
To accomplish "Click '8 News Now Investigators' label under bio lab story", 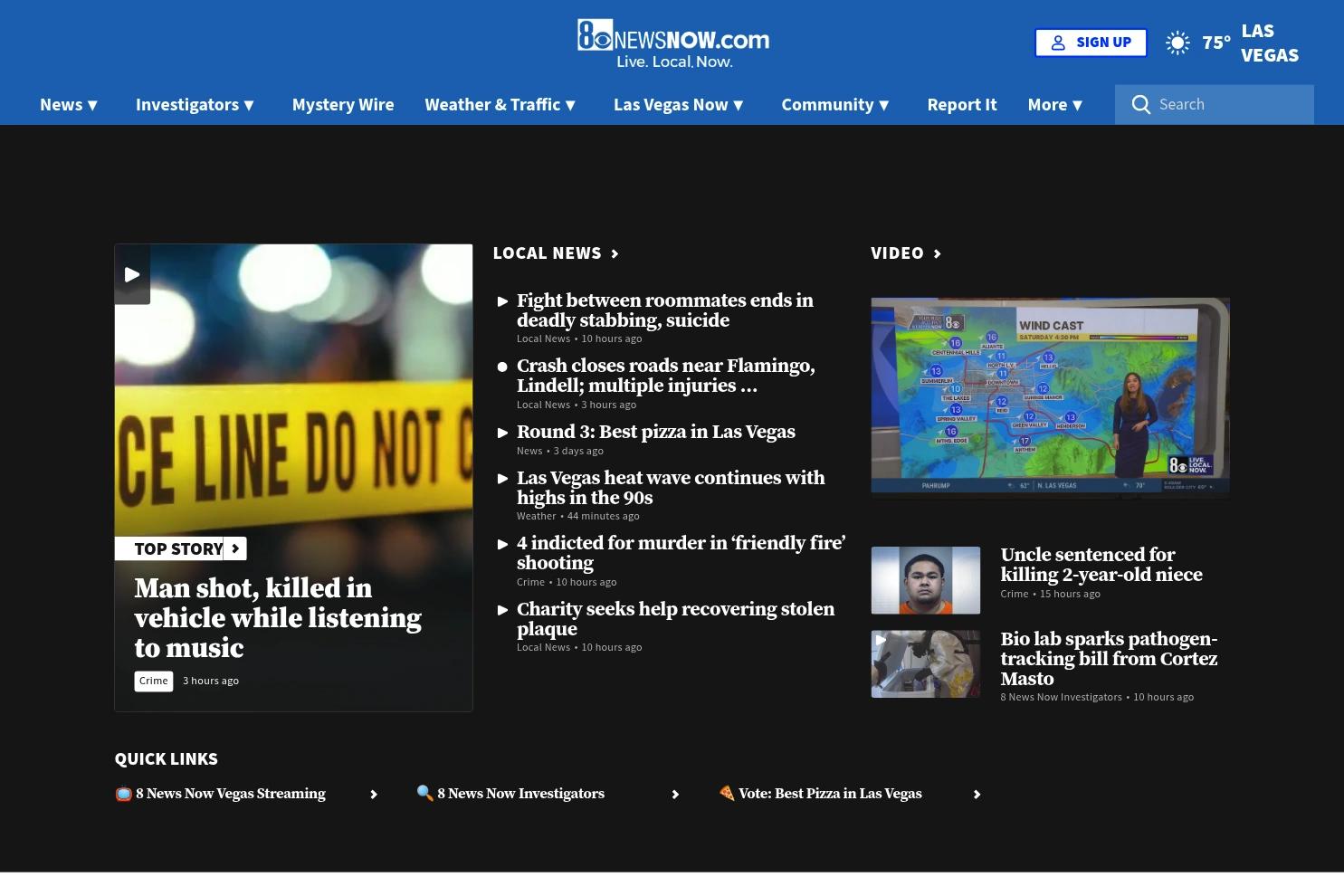I will (x=1061, y=698).
